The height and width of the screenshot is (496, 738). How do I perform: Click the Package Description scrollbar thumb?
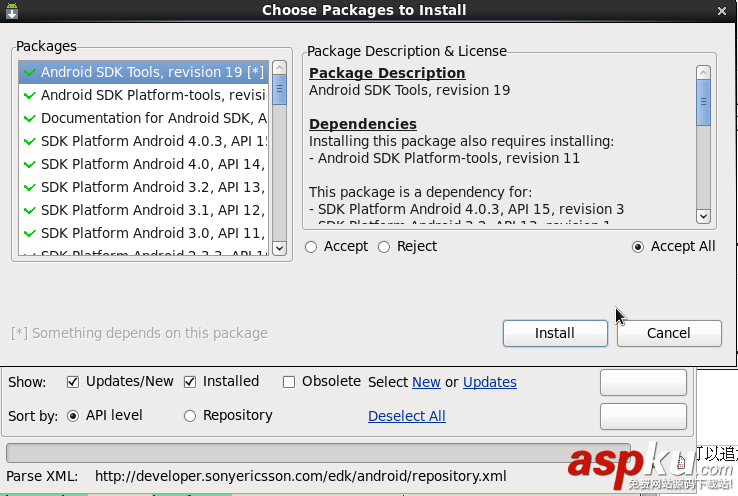coord(703,103)
